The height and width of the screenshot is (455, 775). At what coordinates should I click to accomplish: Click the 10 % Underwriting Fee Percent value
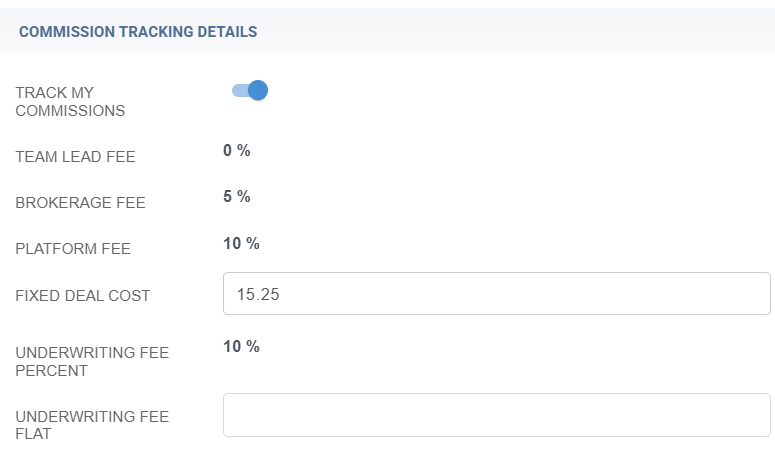tap(241, 347)
